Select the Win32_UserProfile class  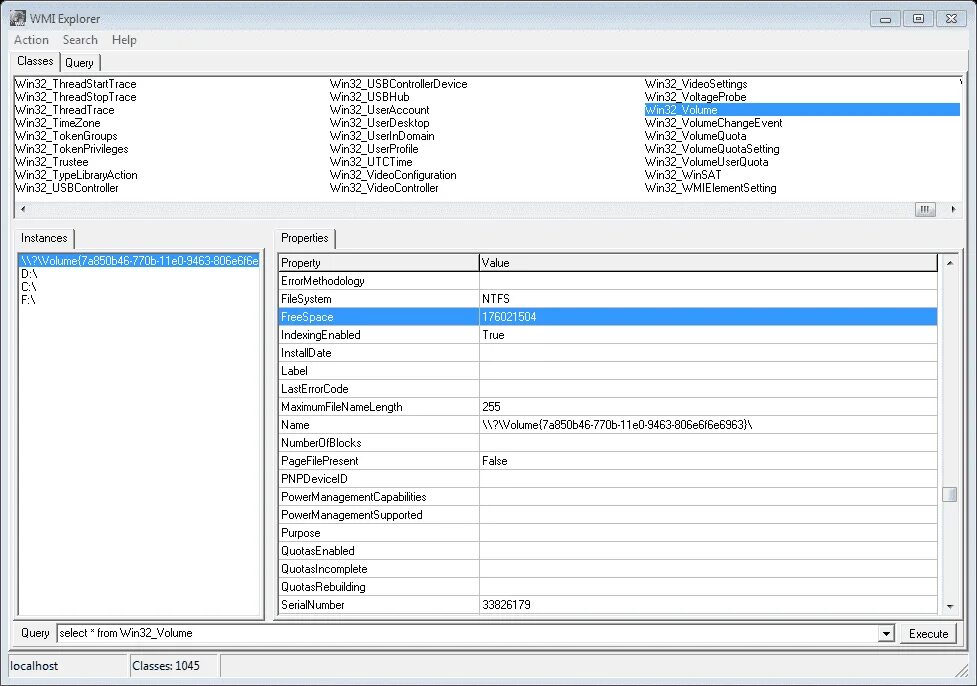pos(374,149)
